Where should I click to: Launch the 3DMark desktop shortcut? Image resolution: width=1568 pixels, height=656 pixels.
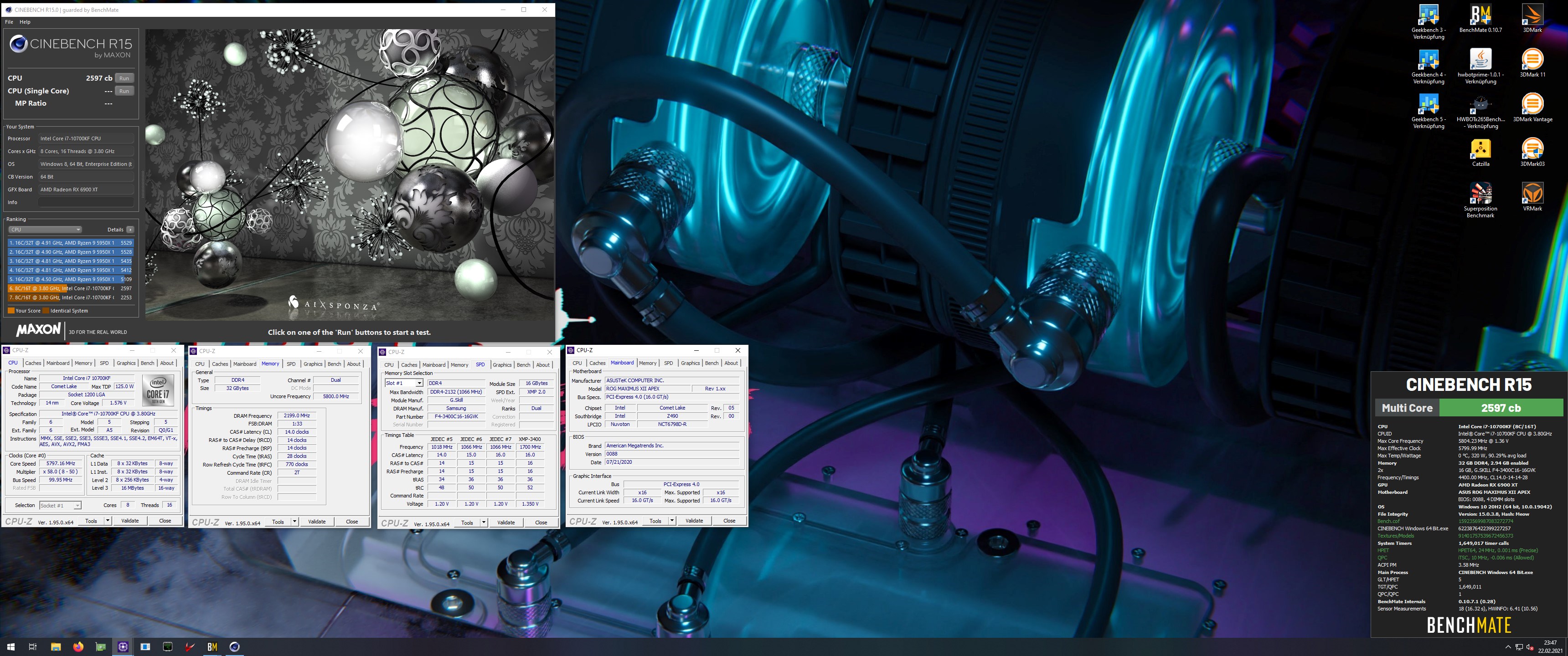tap(1532, 19)
